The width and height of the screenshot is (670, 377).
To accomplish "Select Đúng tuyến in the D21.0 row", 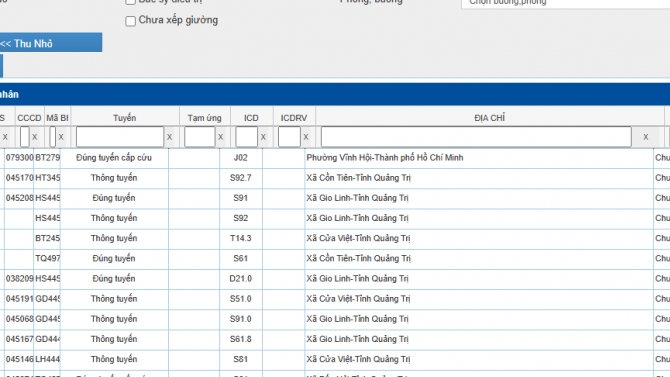I will click(x=114, y=278).
